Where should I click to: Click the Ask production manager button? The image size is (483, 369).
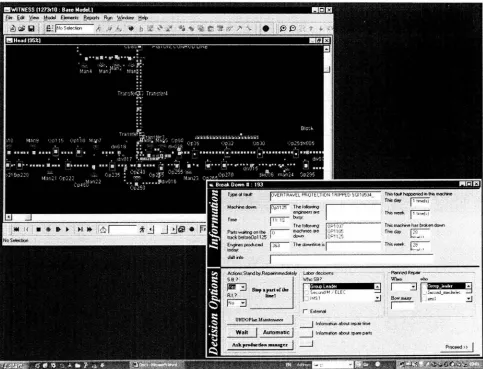[260, 345]
